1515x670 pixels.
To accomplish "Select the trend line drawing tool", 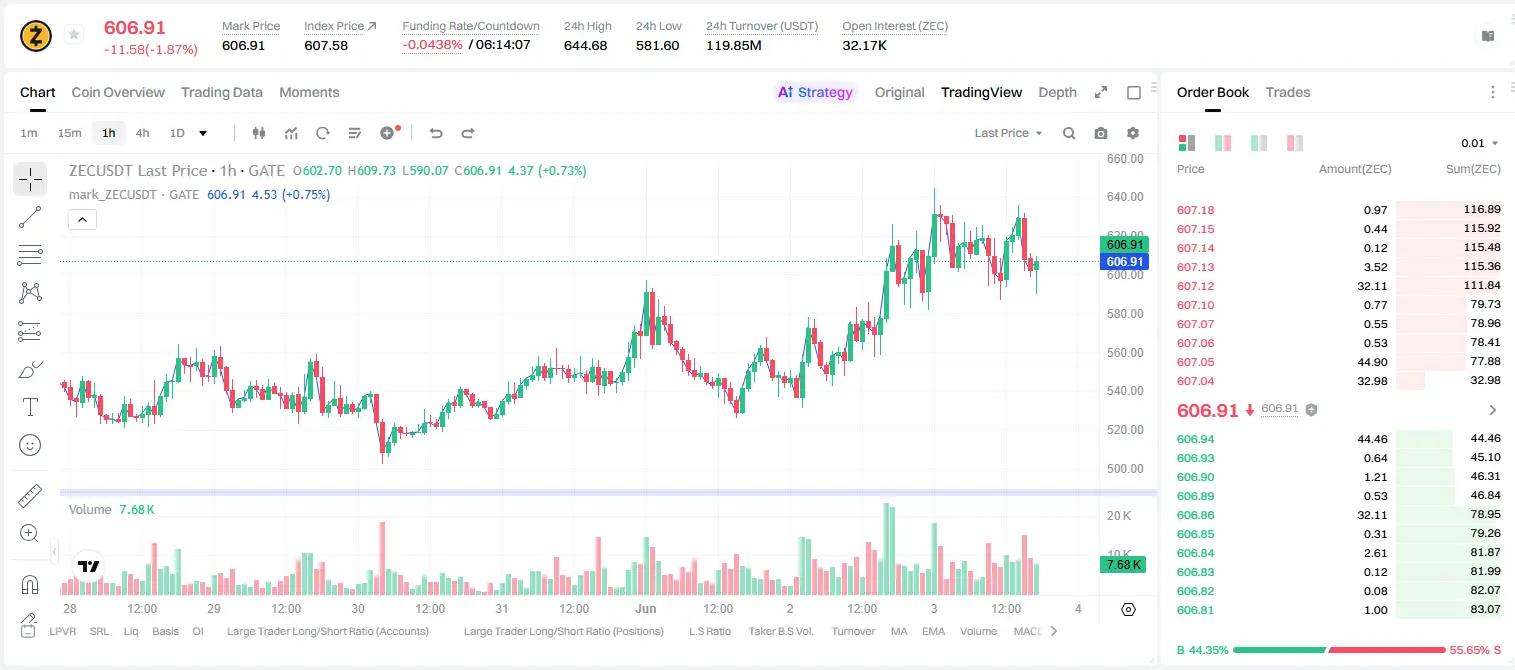I will click(30, 217).
